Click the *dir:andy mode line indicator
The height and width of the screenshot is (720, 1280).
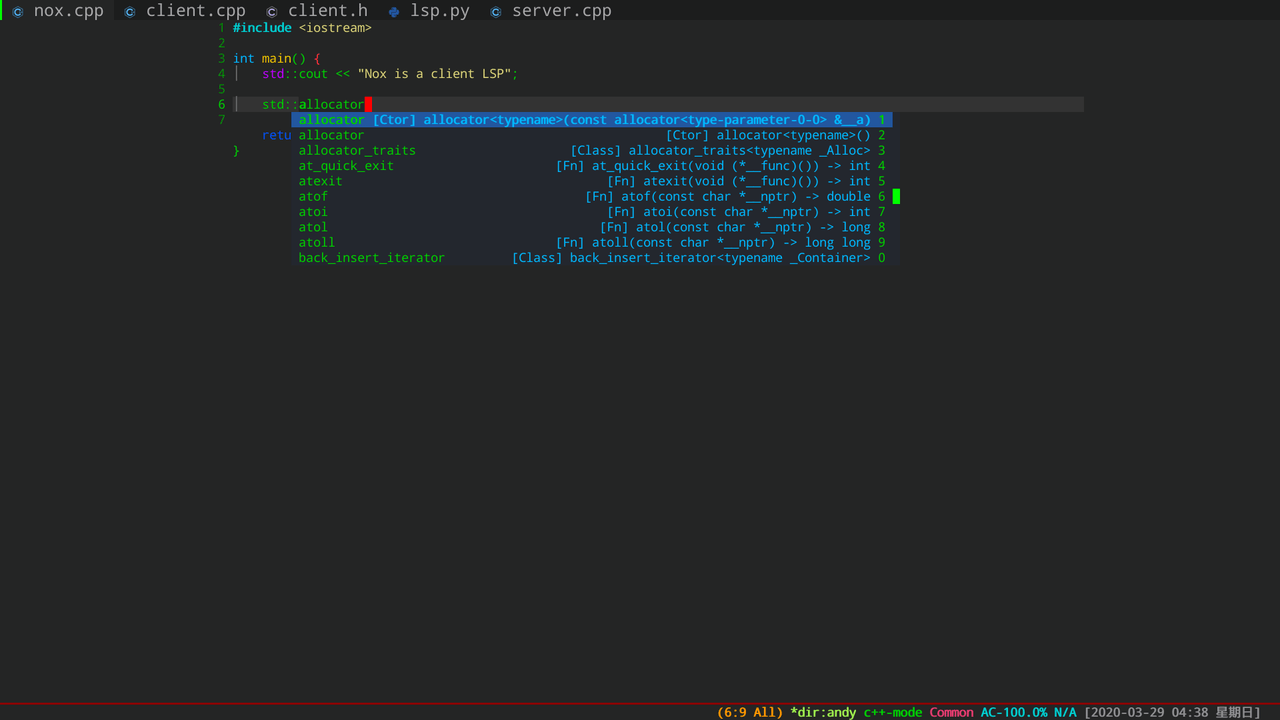tap(823, 712)
